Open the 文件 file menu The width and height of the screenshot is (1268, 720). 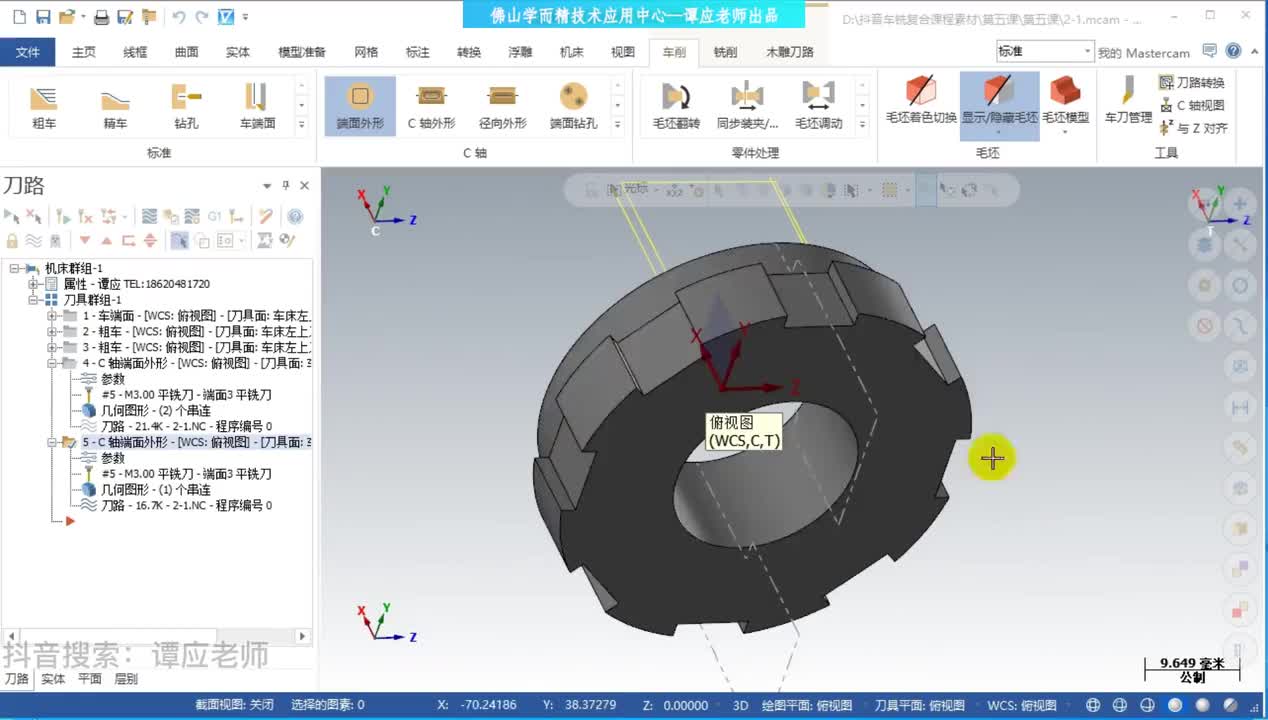tap(28, 52)
